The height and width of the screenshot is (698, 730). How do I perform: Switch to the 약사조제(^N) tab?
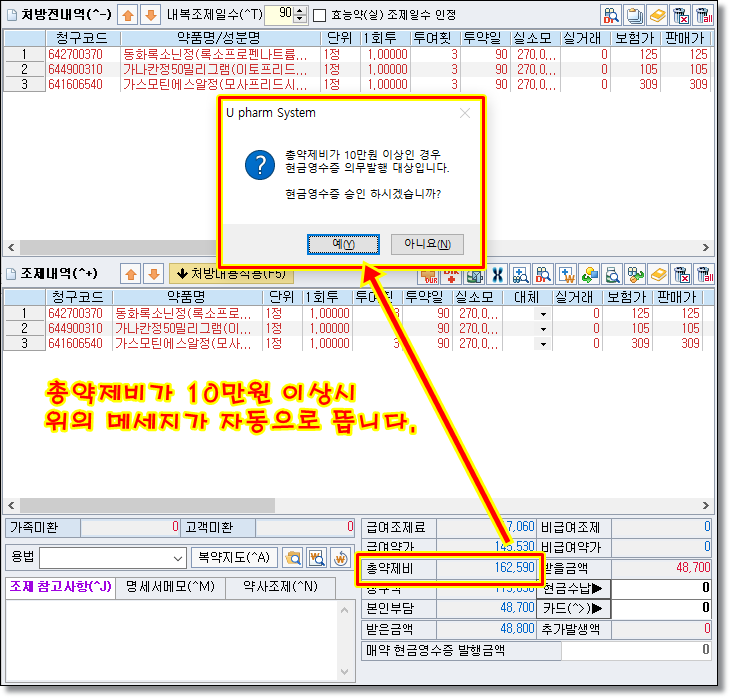(x=281, y=586)
